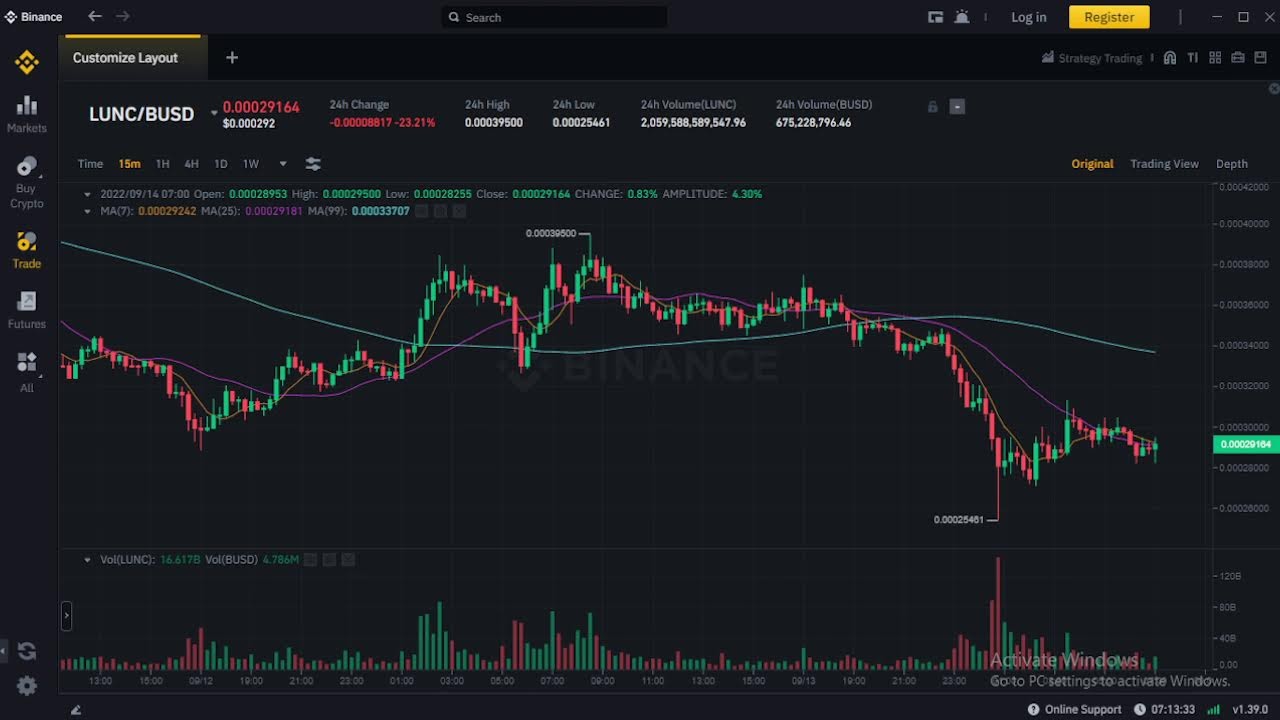Add a new layout tab with plus
Viewport: 1280px width, 720px height.
pos(232,58)
